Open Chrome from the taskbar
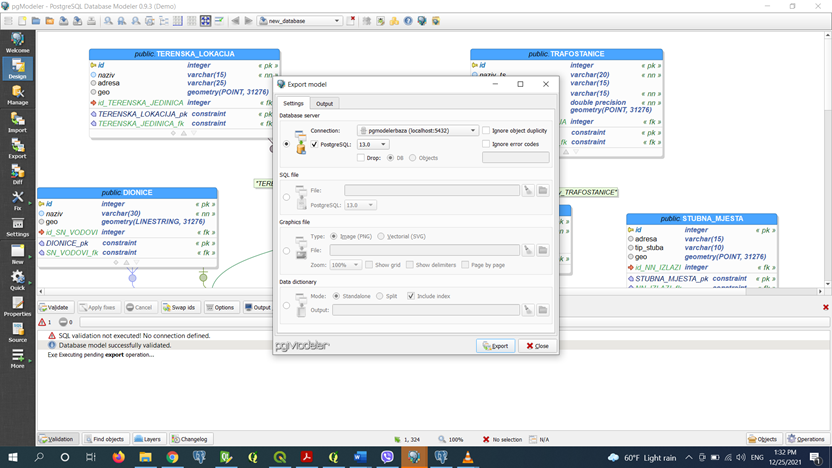The height and width of the screenshot is (468, 832). 172,457
